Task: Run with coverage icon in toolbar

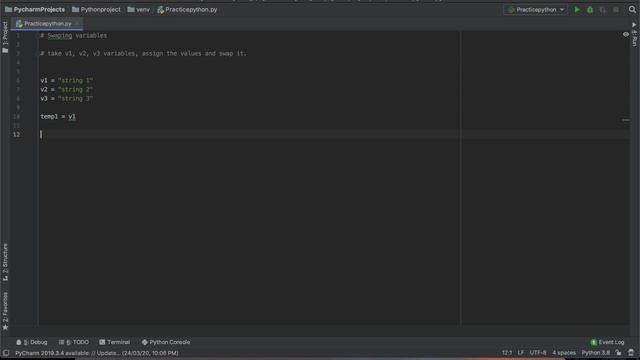Action: click(x=603, y=9)
